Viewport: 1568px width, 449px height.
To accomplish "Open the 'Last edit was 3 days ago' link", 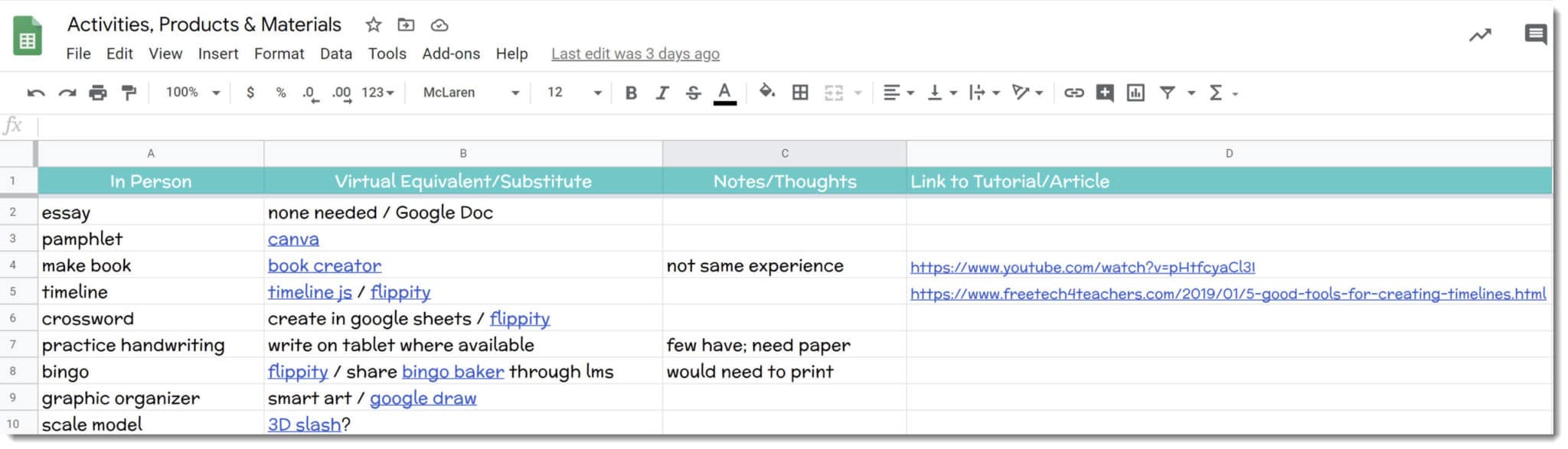I will tap(635, 54).
